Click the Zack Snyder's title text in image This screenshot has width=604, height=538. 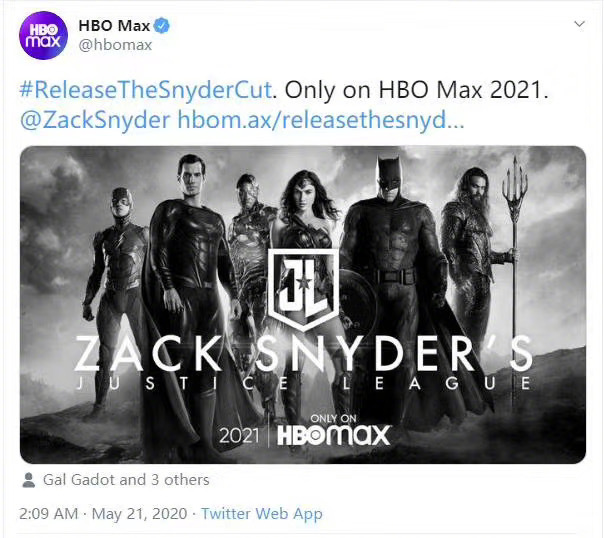304,353
